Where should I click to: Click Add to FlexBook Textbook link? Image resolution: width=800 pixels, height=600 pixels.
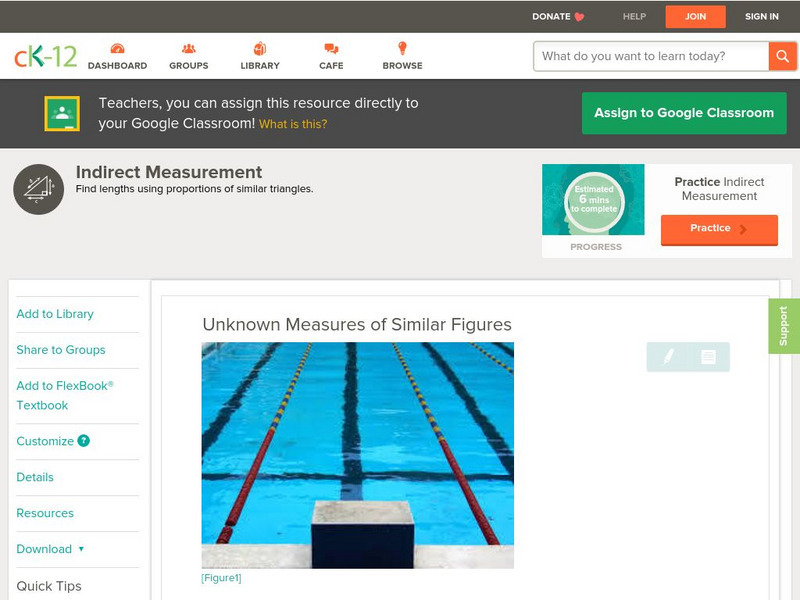tap(65, 395)
